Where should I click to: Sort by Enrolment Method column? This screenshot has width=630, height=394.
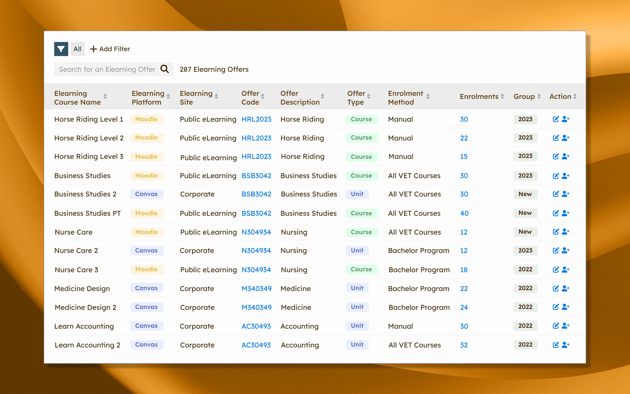[428, 96]
